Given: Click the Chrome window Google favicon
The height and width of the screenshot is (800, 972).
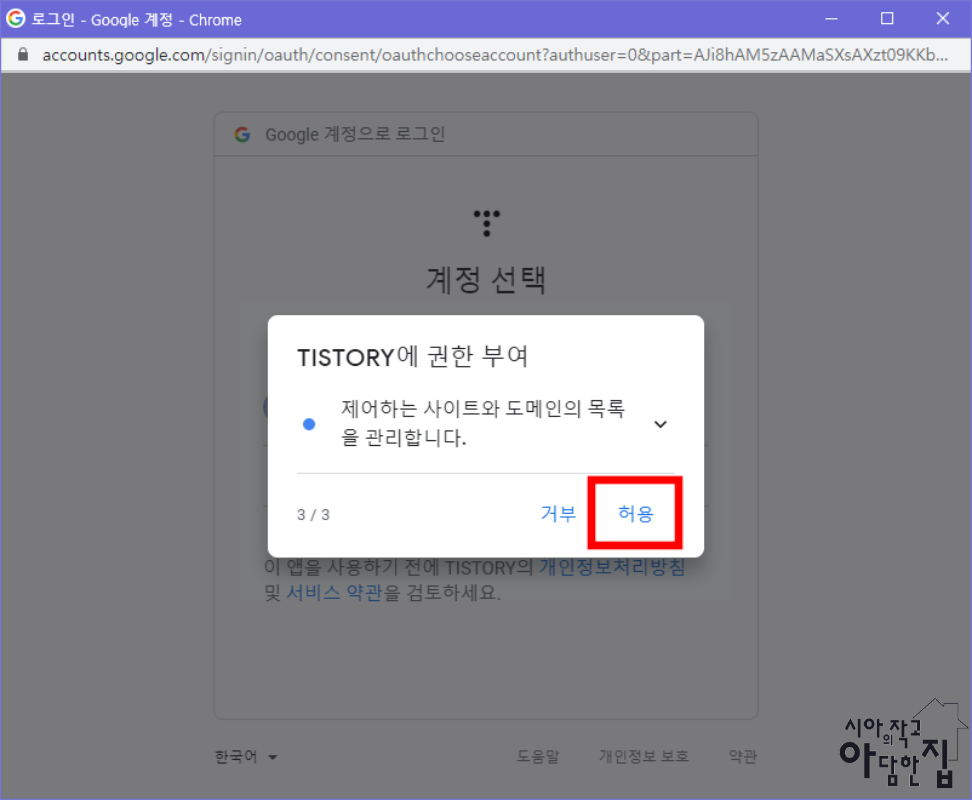Looking at the screenshot, I should (x=15, y=19).
